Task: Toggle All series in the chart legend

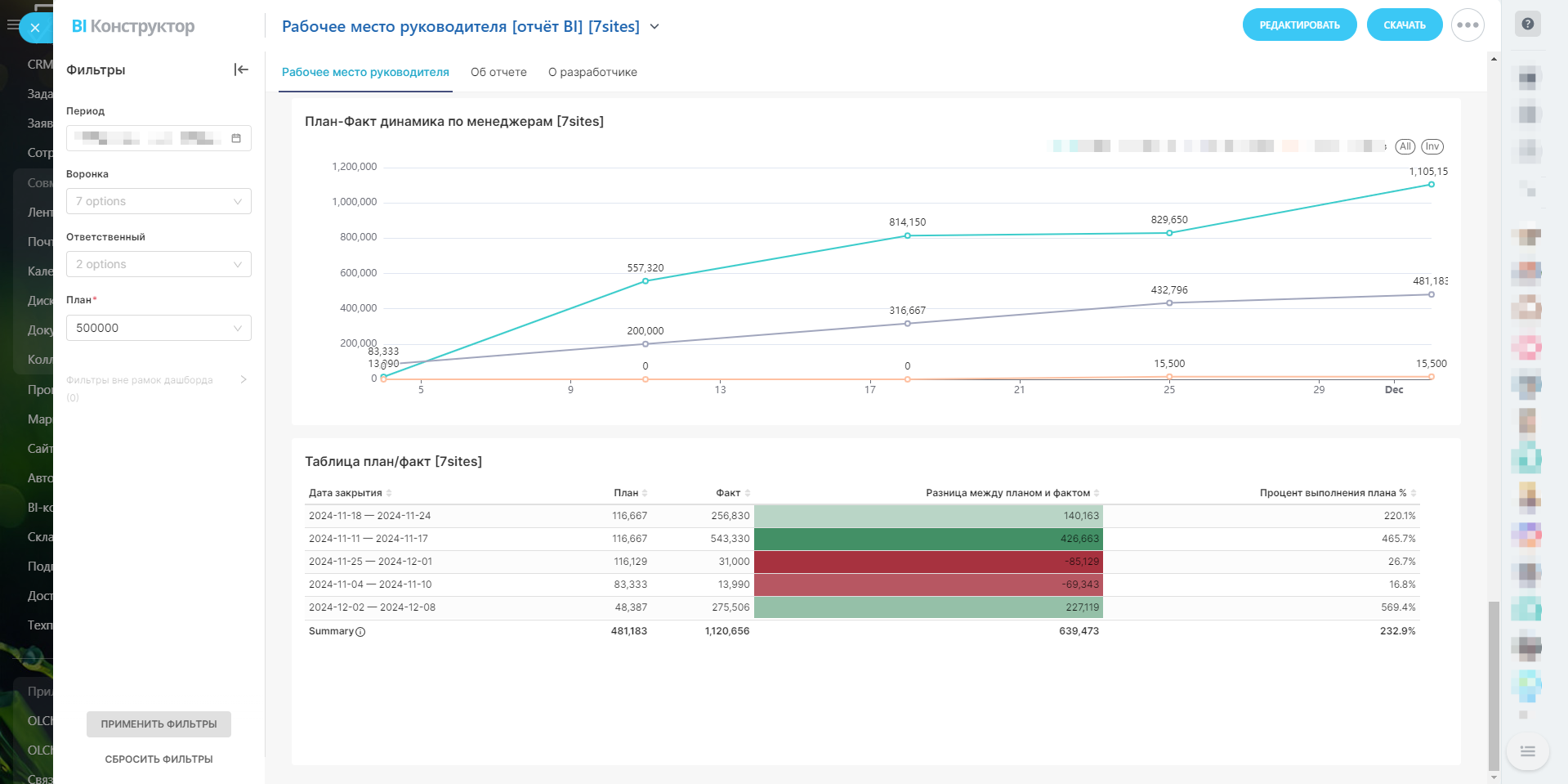Action: (x=1405, y=146)
